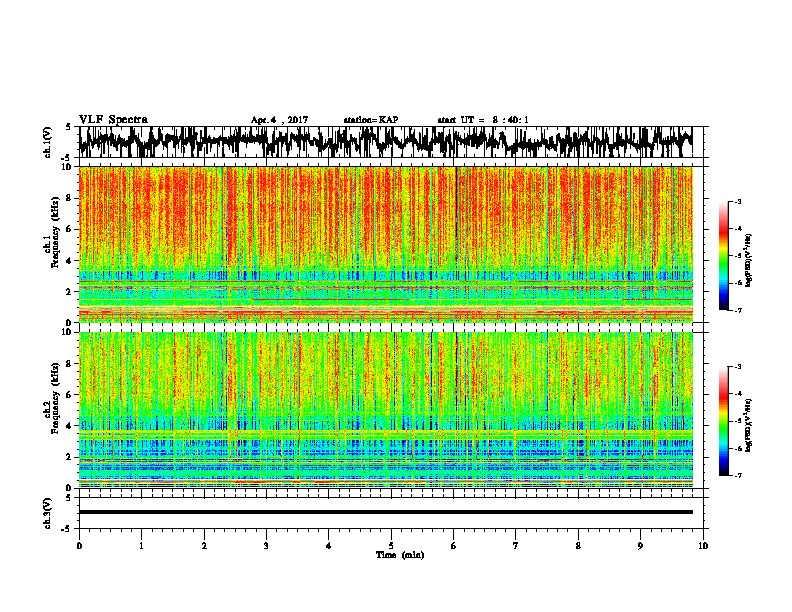Click the "ch.2 Frequency (kHz)" axis label
792x612 pixels.
click(x=51, y=398)
